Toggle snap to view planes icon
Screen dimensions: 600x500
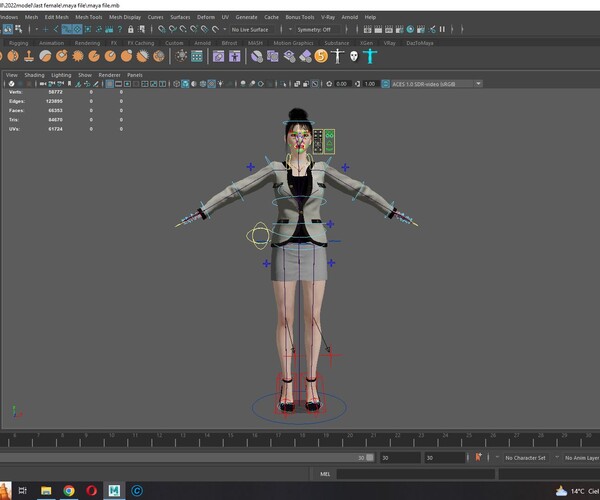(205, 29)
